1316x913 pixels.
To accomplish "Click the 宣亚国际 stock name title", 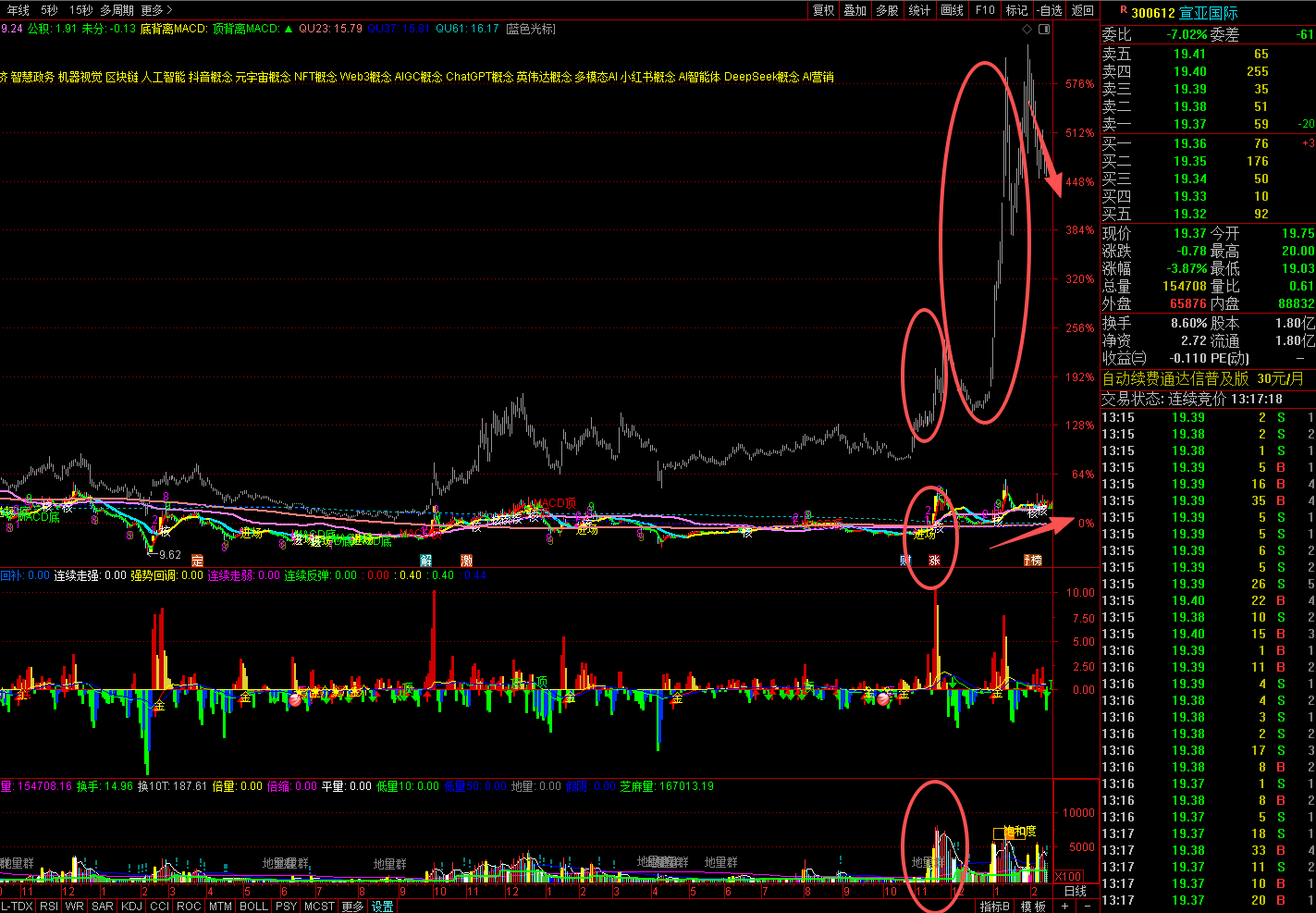I will [1209, 12].
